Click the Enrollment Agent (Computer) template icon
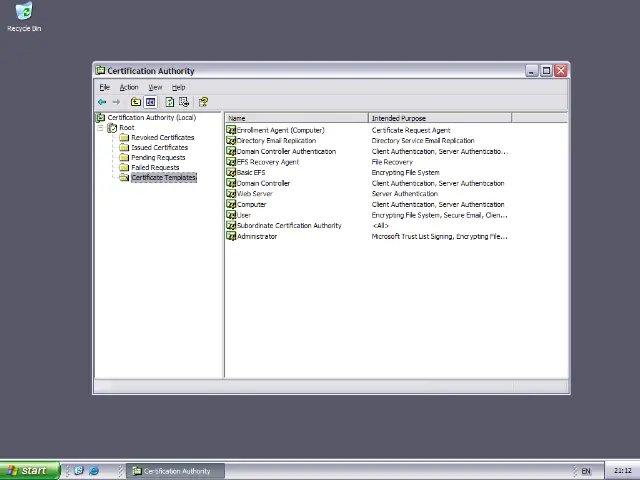Screen dimensions: 640x480 coord(231,130)
